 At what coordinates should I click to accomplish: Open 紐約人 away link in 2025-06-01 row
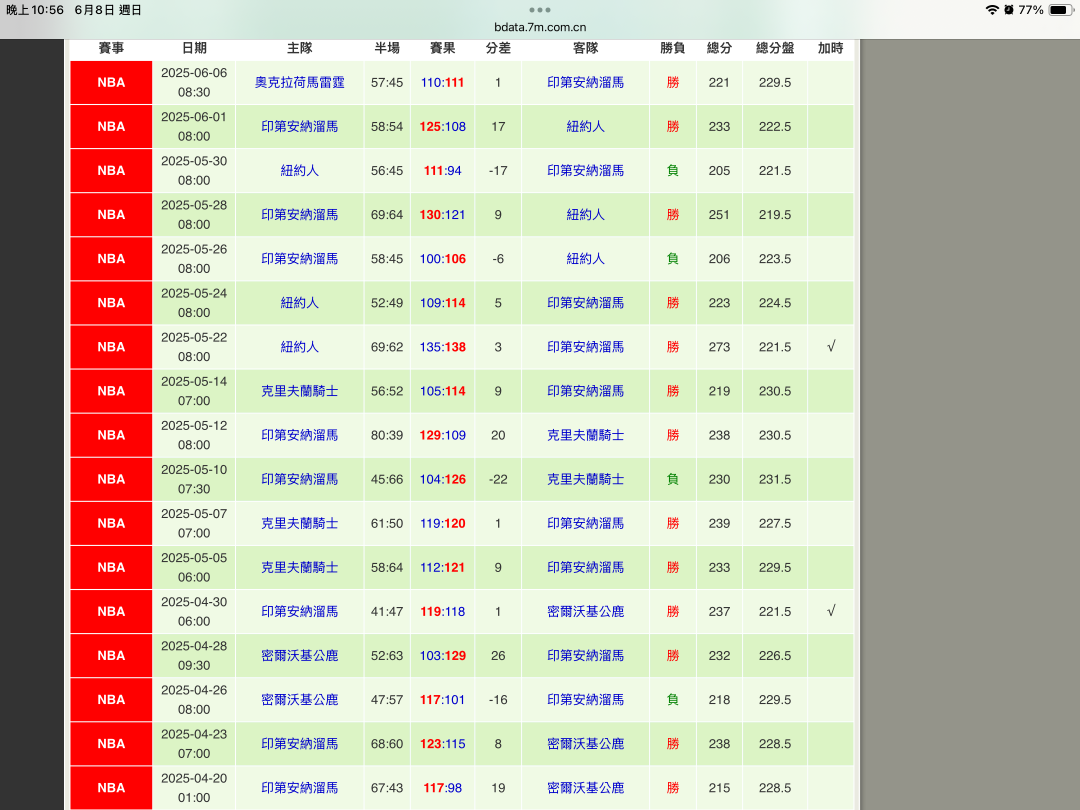(x=585, y=127)
